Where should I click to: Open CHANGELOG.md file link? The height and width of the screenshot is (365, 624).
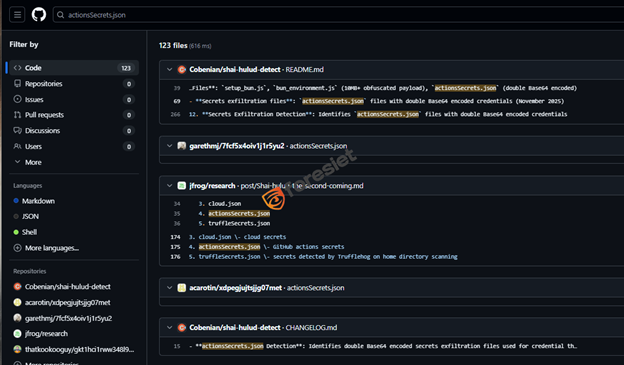coord(311,328)
